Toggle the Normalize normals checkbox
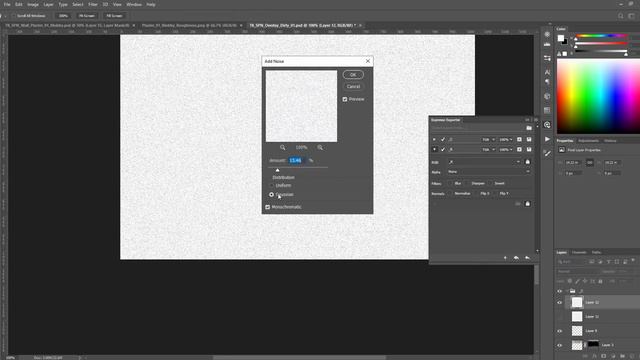The width and height of the screenshot is (640, 360). (x=451, y=193)
